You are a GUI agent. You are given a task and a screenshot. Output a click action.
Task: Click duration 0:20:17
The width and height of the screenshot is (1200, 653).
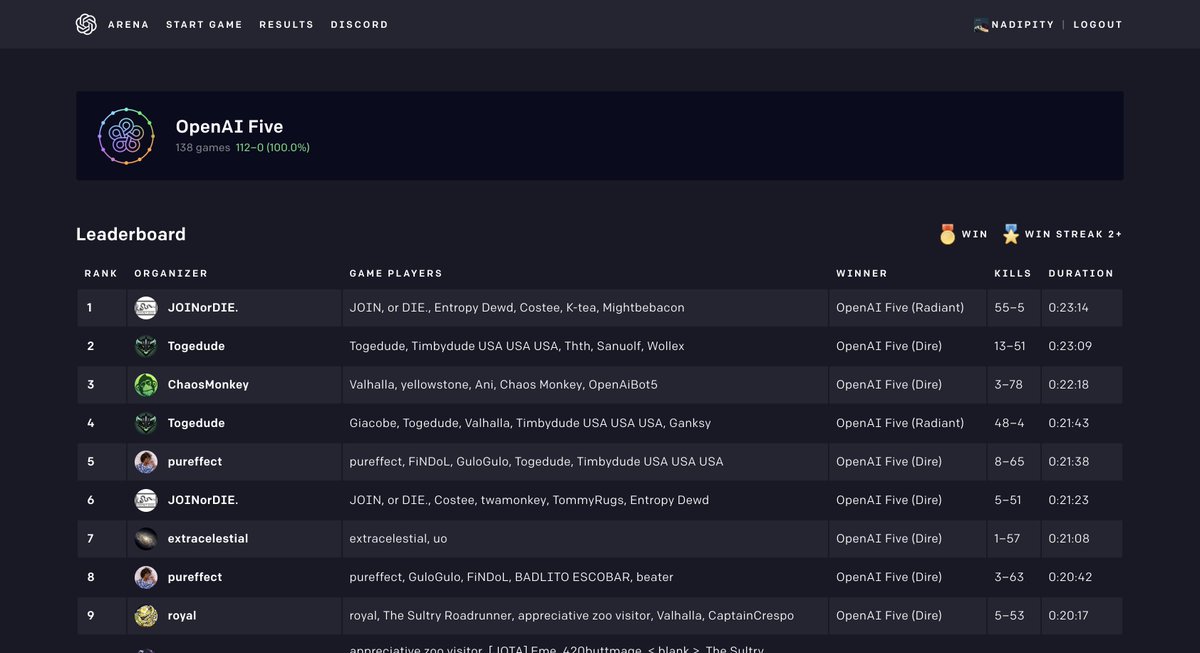coord(1068,616)
